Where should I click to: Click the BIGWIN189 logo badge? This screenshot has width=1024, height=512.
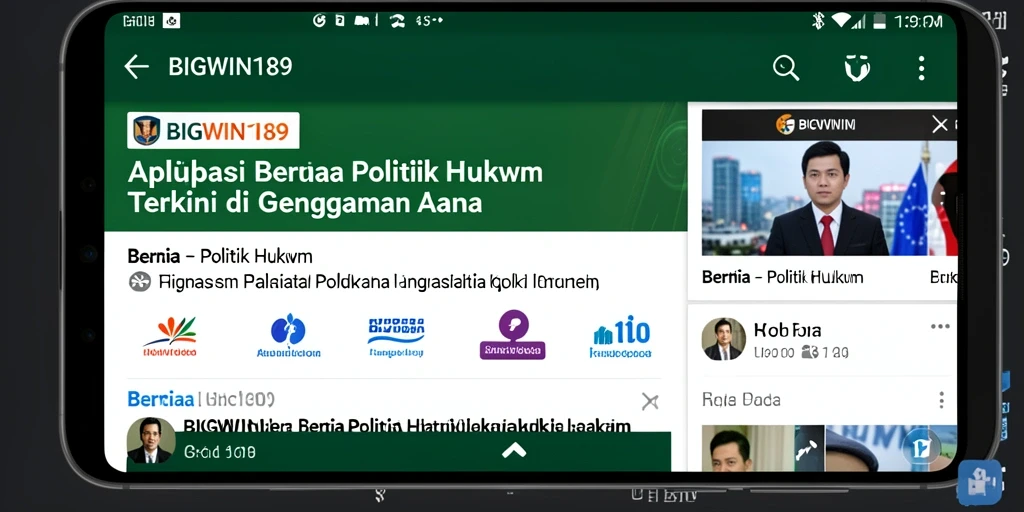[x=213, y=131]
